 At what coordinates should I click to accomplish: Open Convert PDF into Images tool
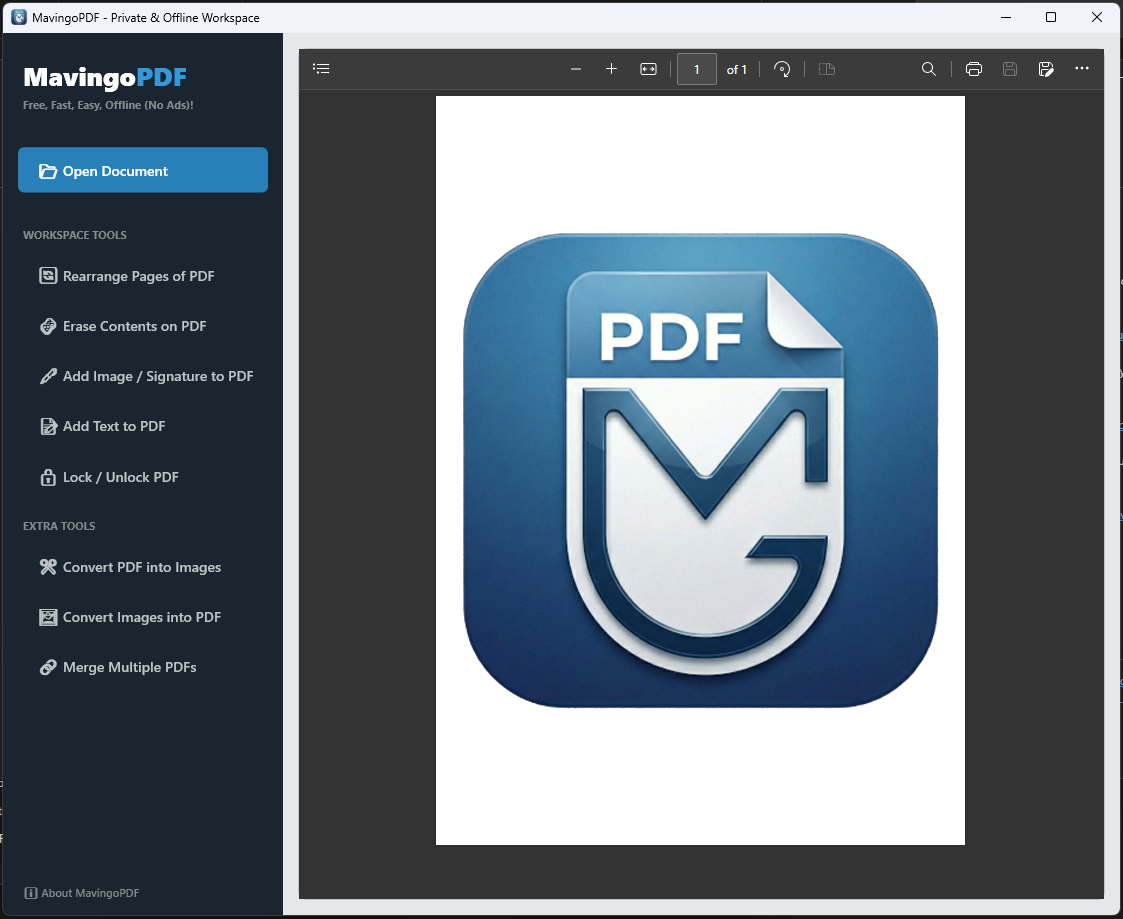(x=141, y=567)
